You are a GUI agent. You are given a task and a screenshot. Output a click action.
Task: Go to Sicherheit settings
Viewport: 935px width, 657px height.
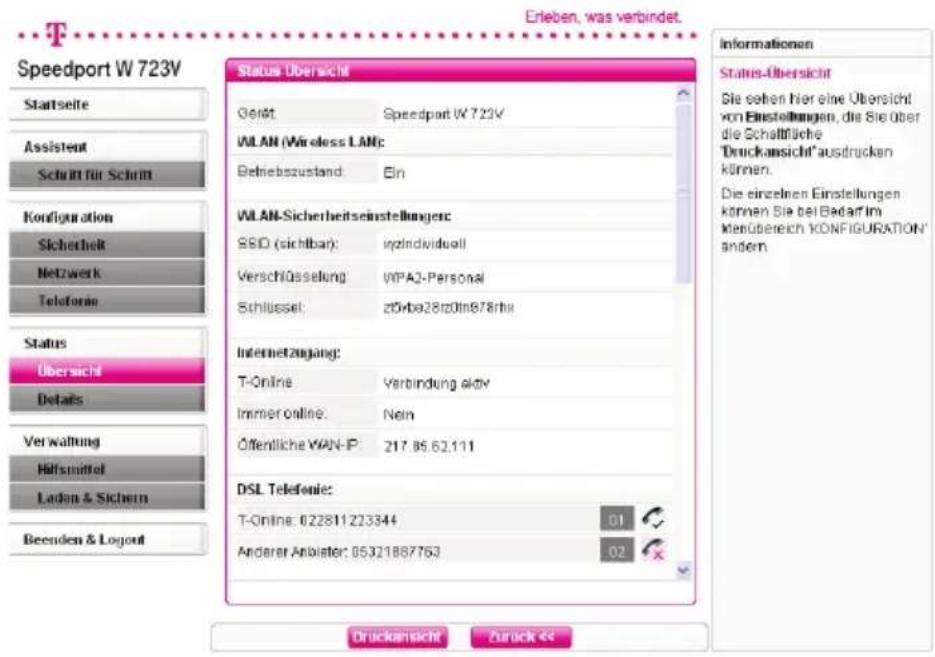(107, 244)
